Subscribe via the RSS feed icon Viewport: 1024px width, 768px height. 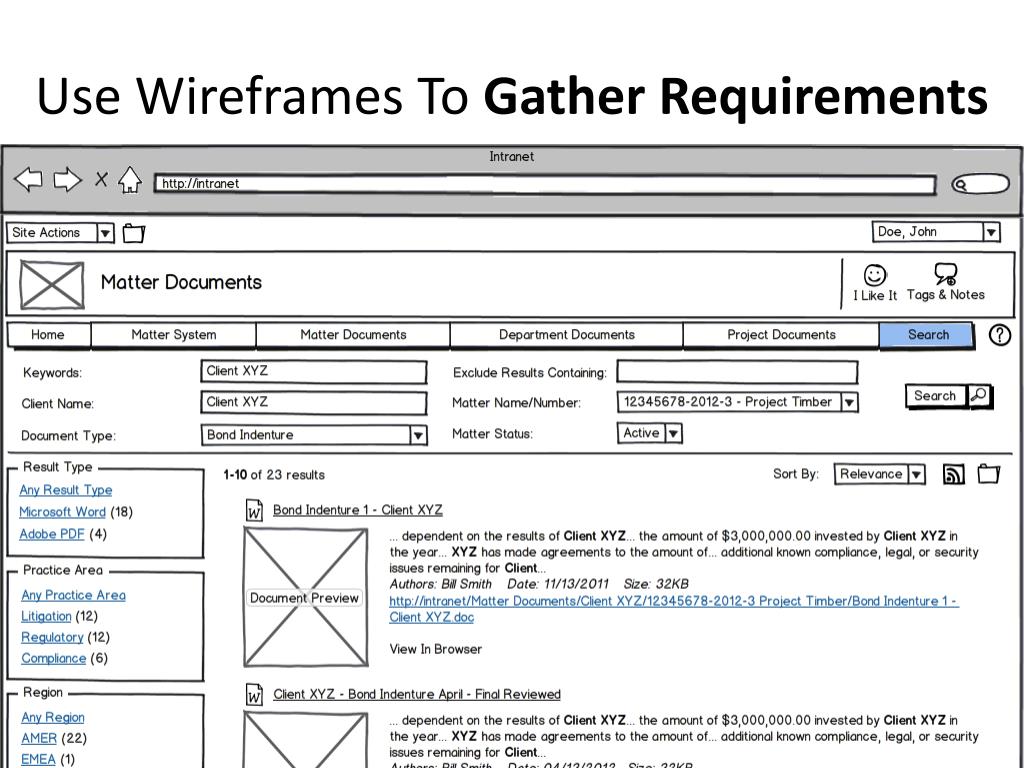click(x=953, y=474)
